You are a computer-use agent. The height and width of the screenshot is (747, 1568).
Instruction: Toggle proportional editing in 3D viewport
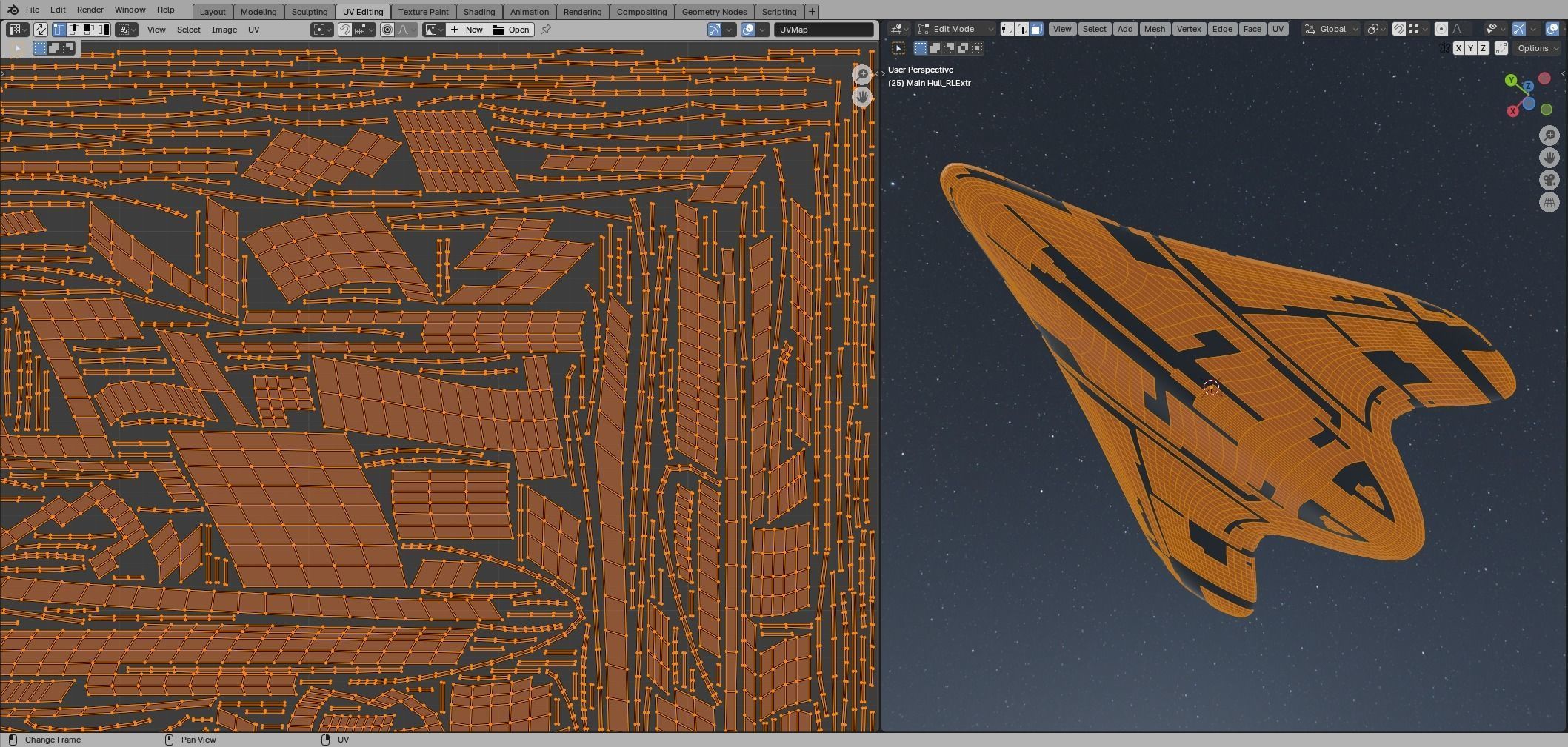point(1441,29)
